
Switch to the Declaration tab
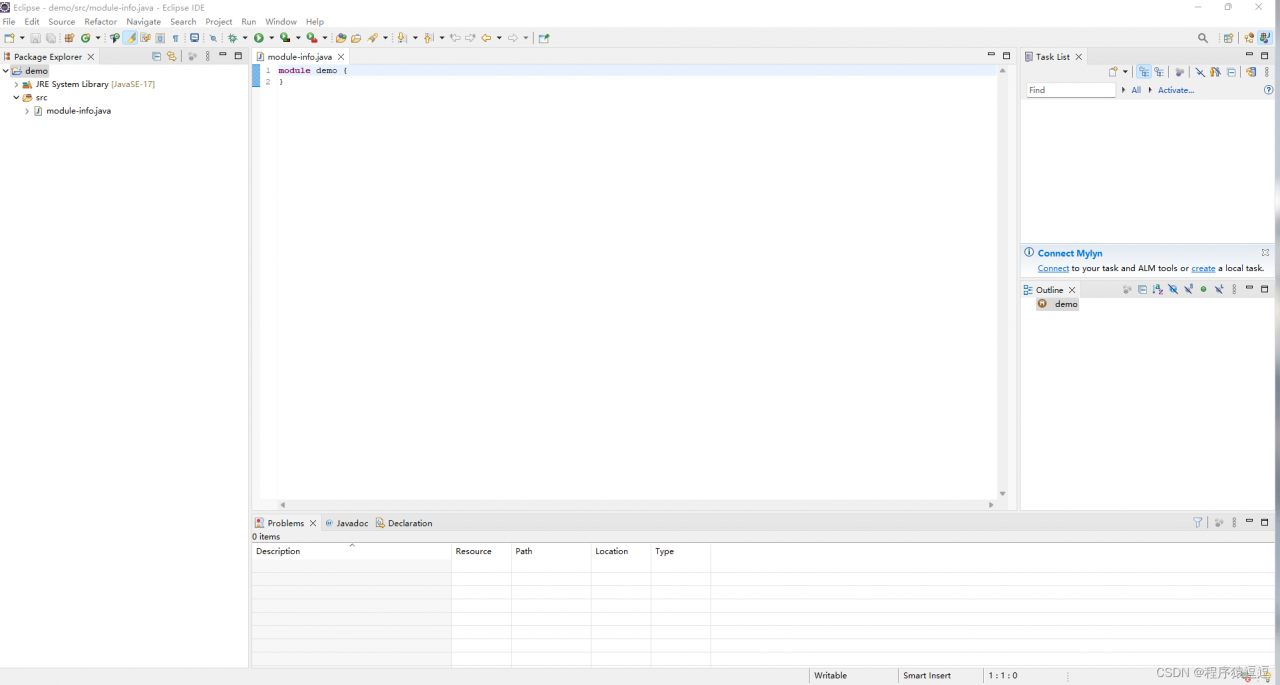pyautogui.click(x=404, y=523)
